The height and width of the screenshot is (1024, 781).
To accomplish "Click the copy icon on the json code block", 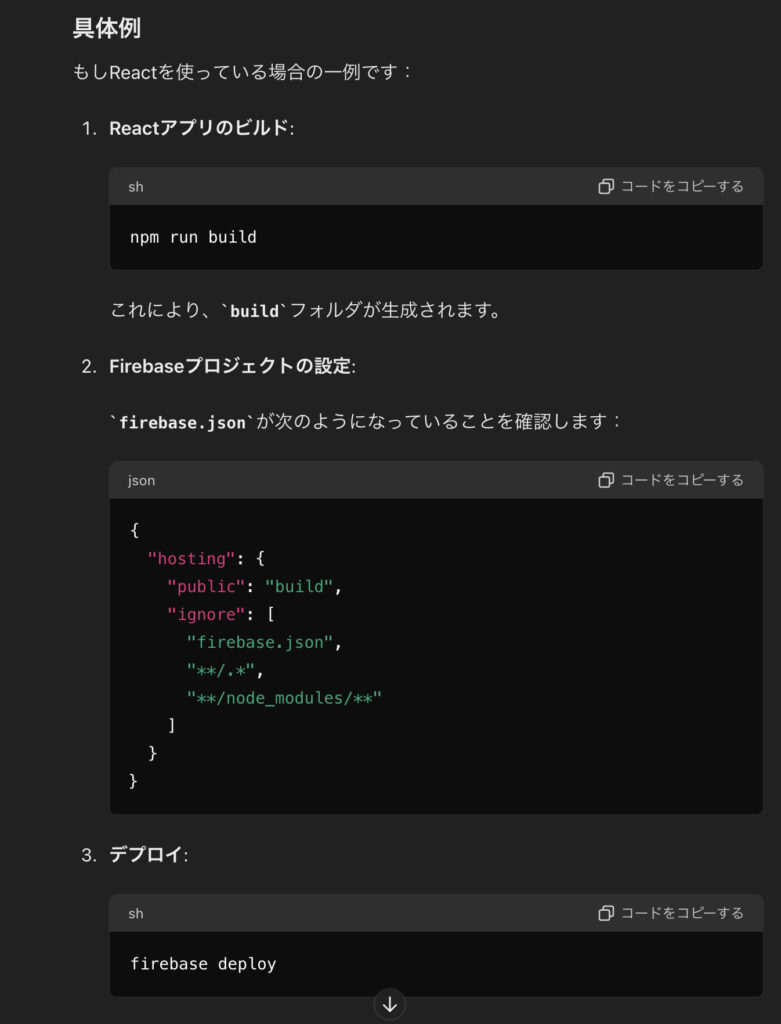I will click(606, 480).
